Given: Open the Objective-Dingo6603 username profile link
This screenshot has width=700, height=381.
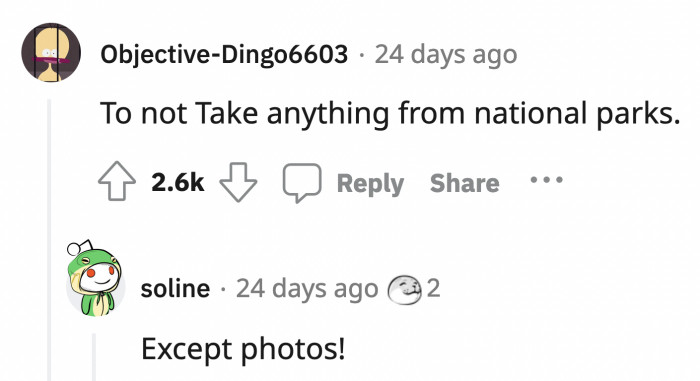Looking at the screenshot, I should coord(224,54).
